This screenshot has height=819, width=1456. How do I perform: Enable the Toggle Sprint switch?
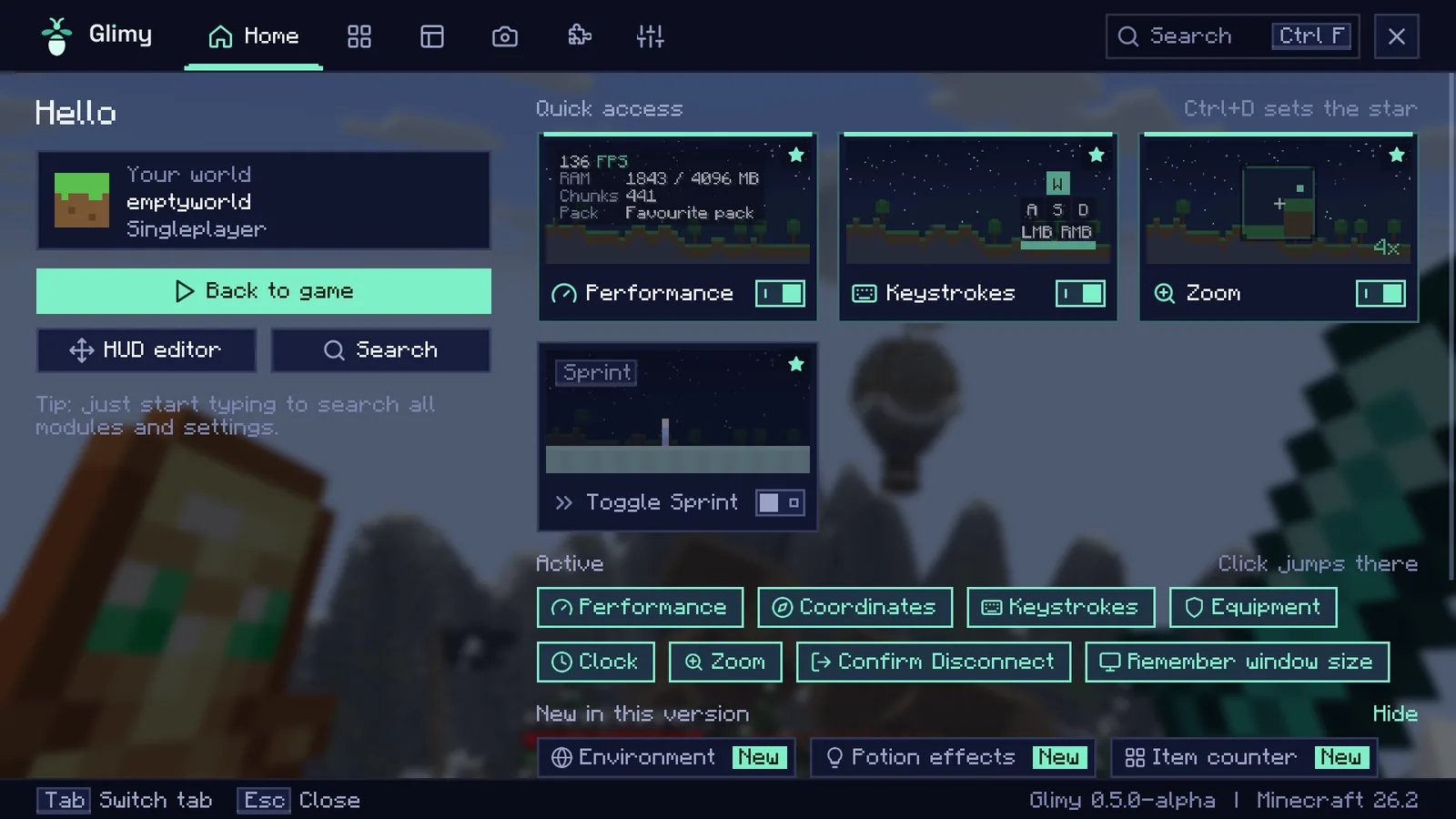(781, 502)
